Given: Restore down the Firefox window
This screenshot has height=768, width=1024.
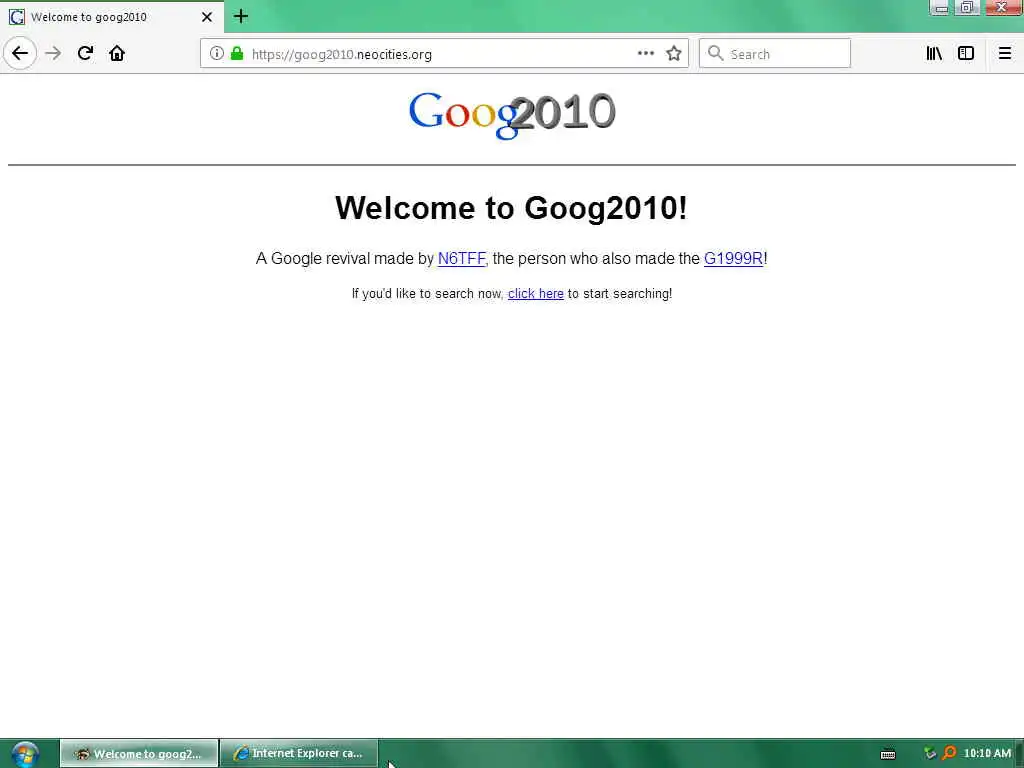Looking at the screenshot, I should (x=967, y=8).
